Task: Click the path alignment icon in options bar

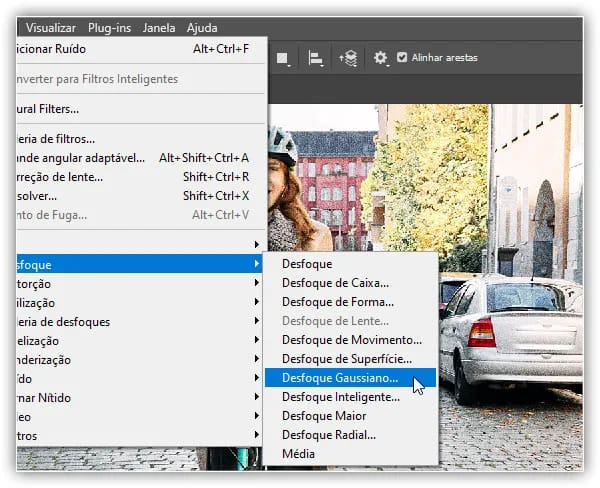Action: click(315, 58)
